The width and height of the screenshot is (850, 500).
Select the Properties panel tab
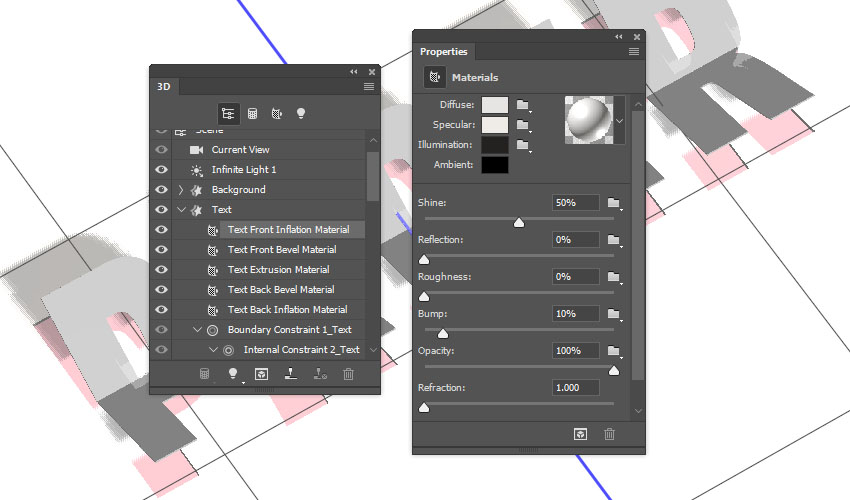pyautogui.click(x=443, y=52)
